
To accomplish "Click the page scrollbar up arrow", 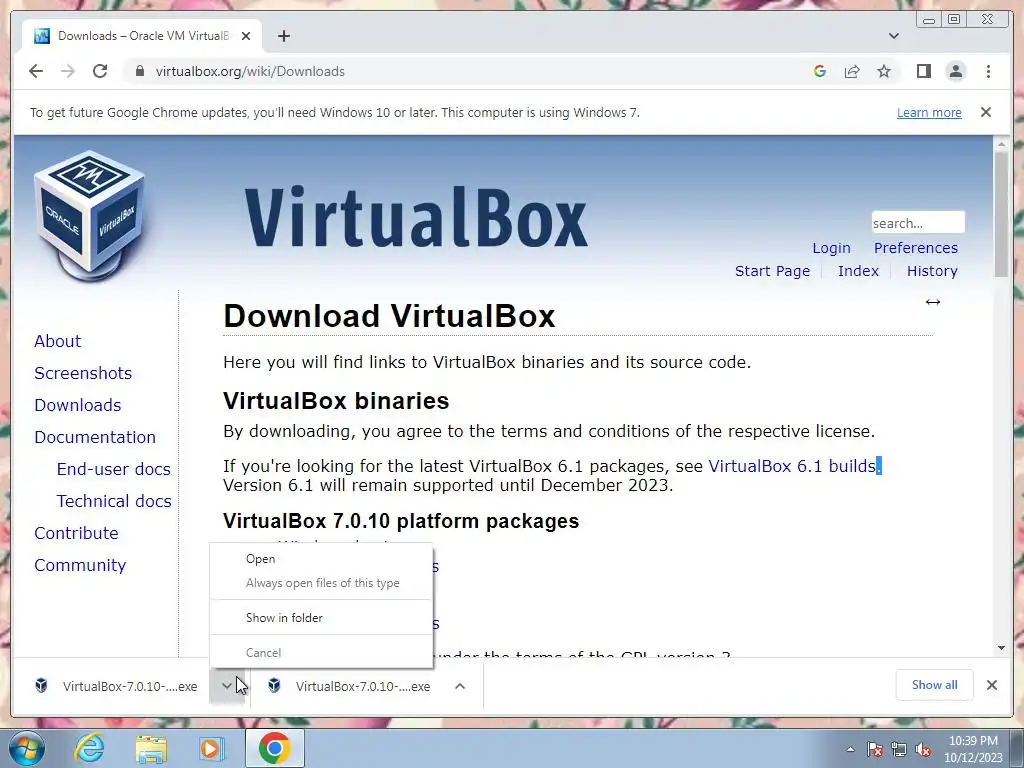I will click(x=1001, y=144).
